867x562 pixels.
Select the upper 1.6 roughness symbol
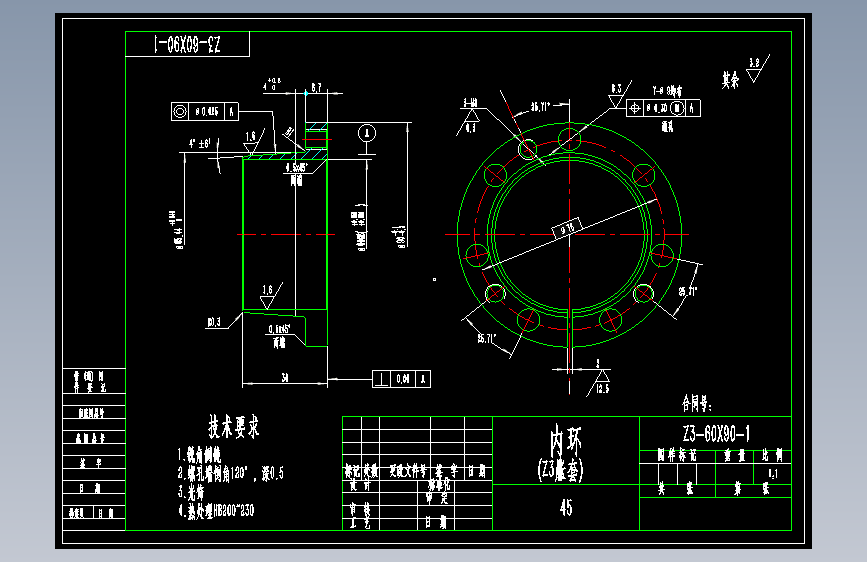(x=253, y=142)
